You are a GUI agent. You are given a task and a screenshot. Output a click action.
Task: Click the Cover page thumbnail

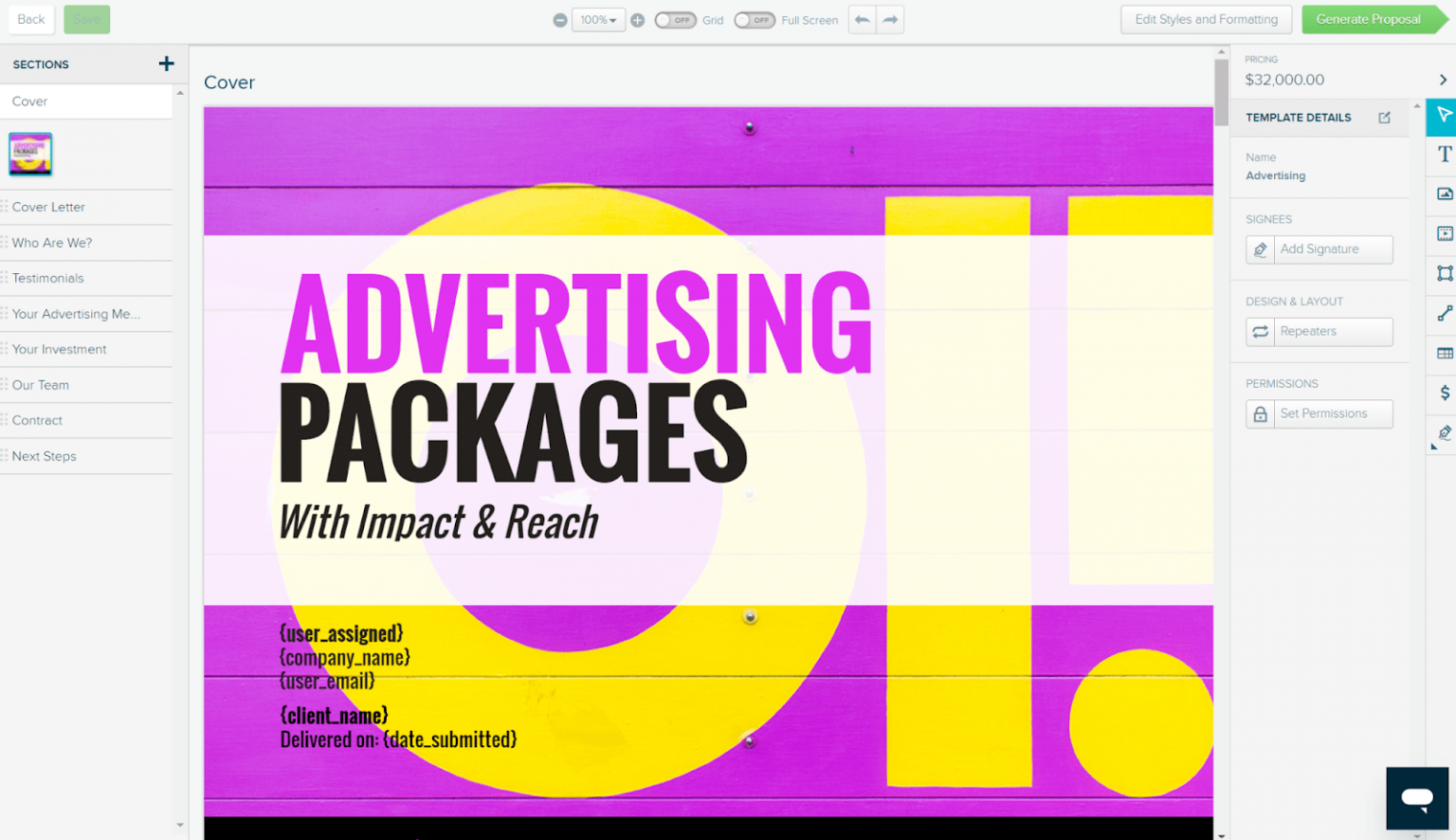point(30,154)
